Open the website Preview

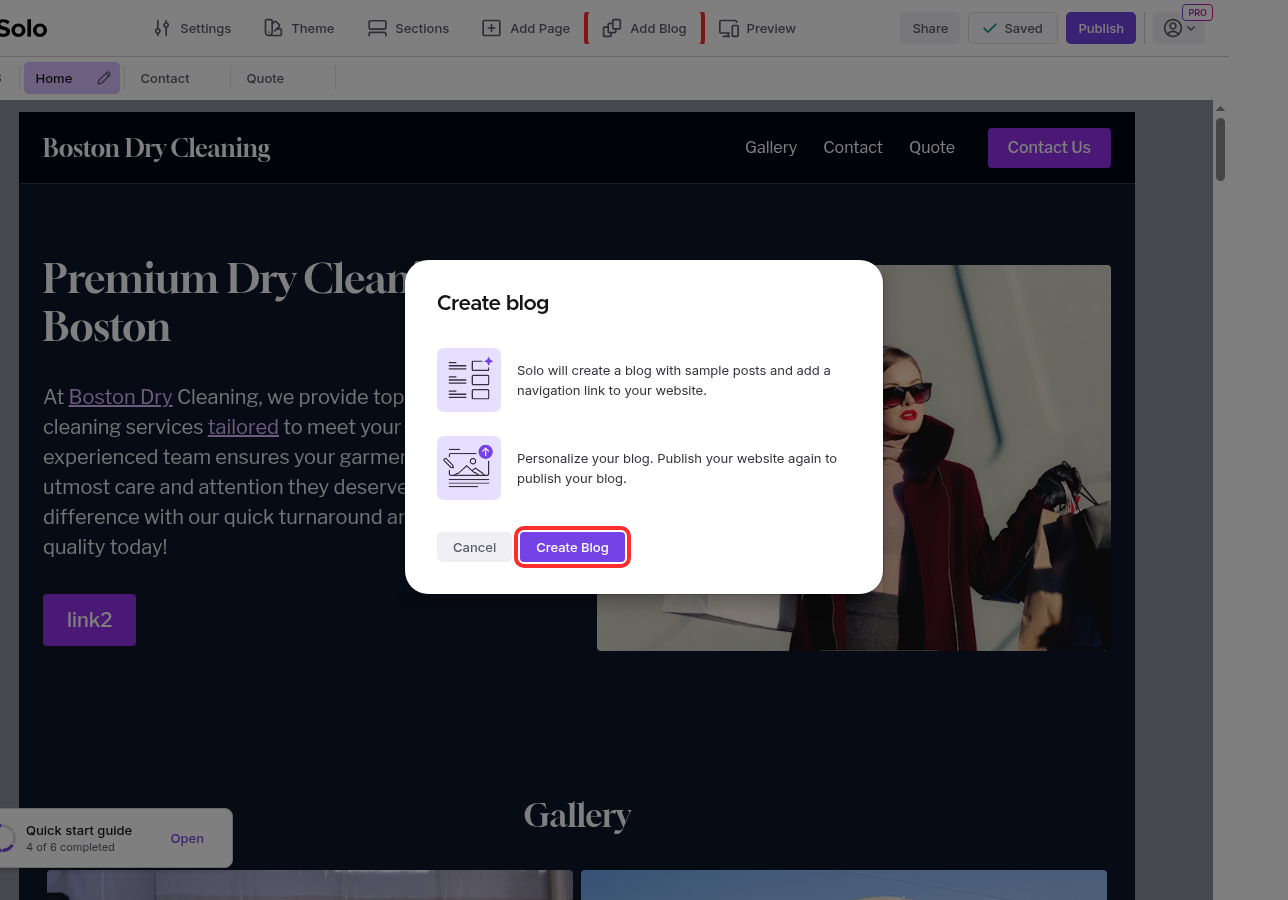coord(758,28)
